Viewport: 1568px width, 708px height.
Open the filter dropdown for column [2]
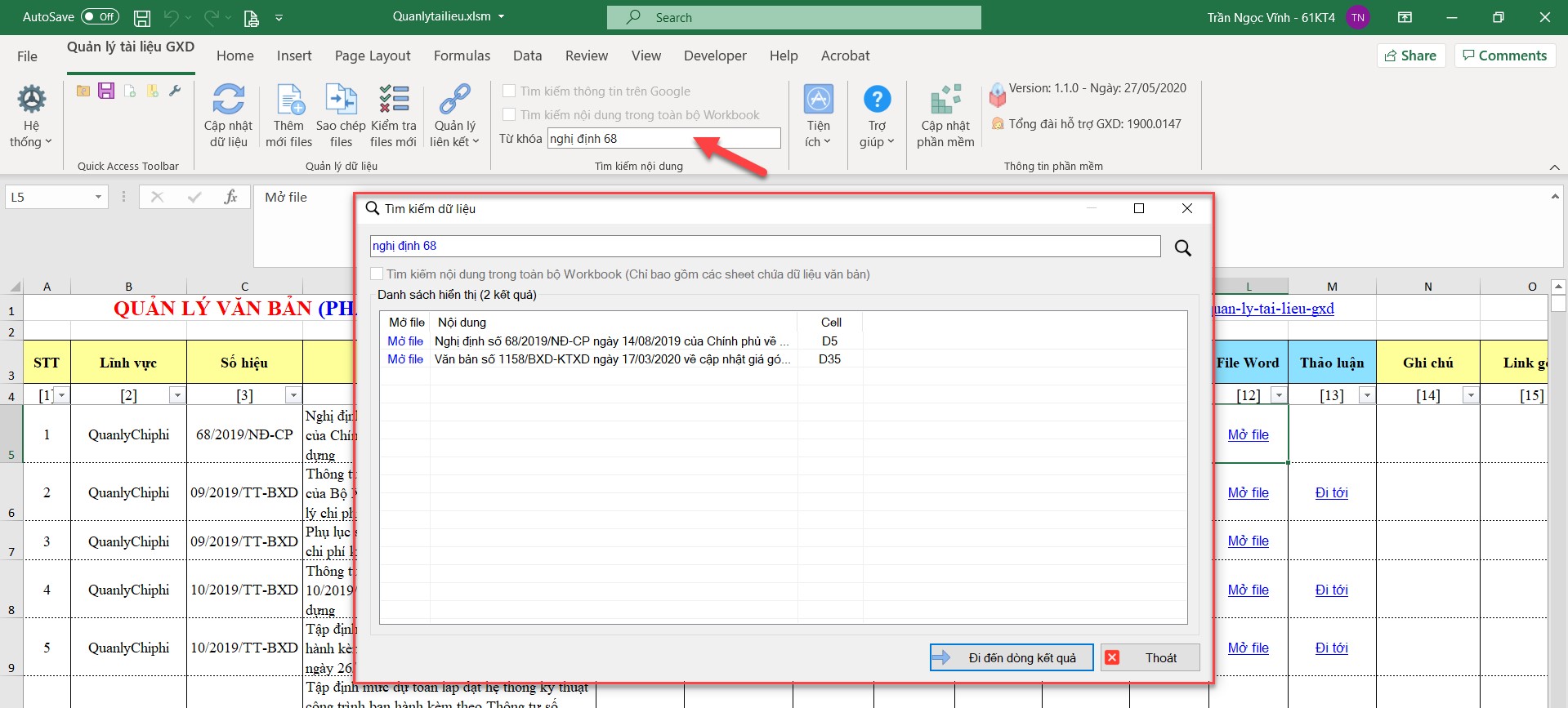tap(177, 395)
